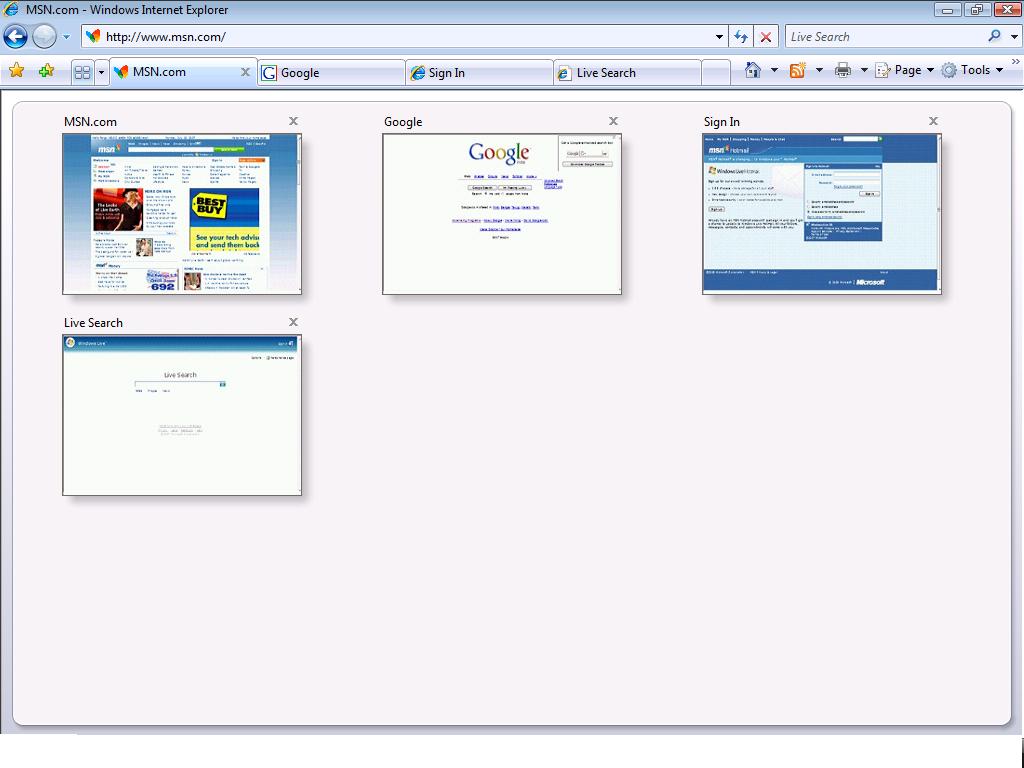Viewport: 1024px width, 768px height.
Task: Click the 'Google' thumbnail title text
Action: coord(403,122)
